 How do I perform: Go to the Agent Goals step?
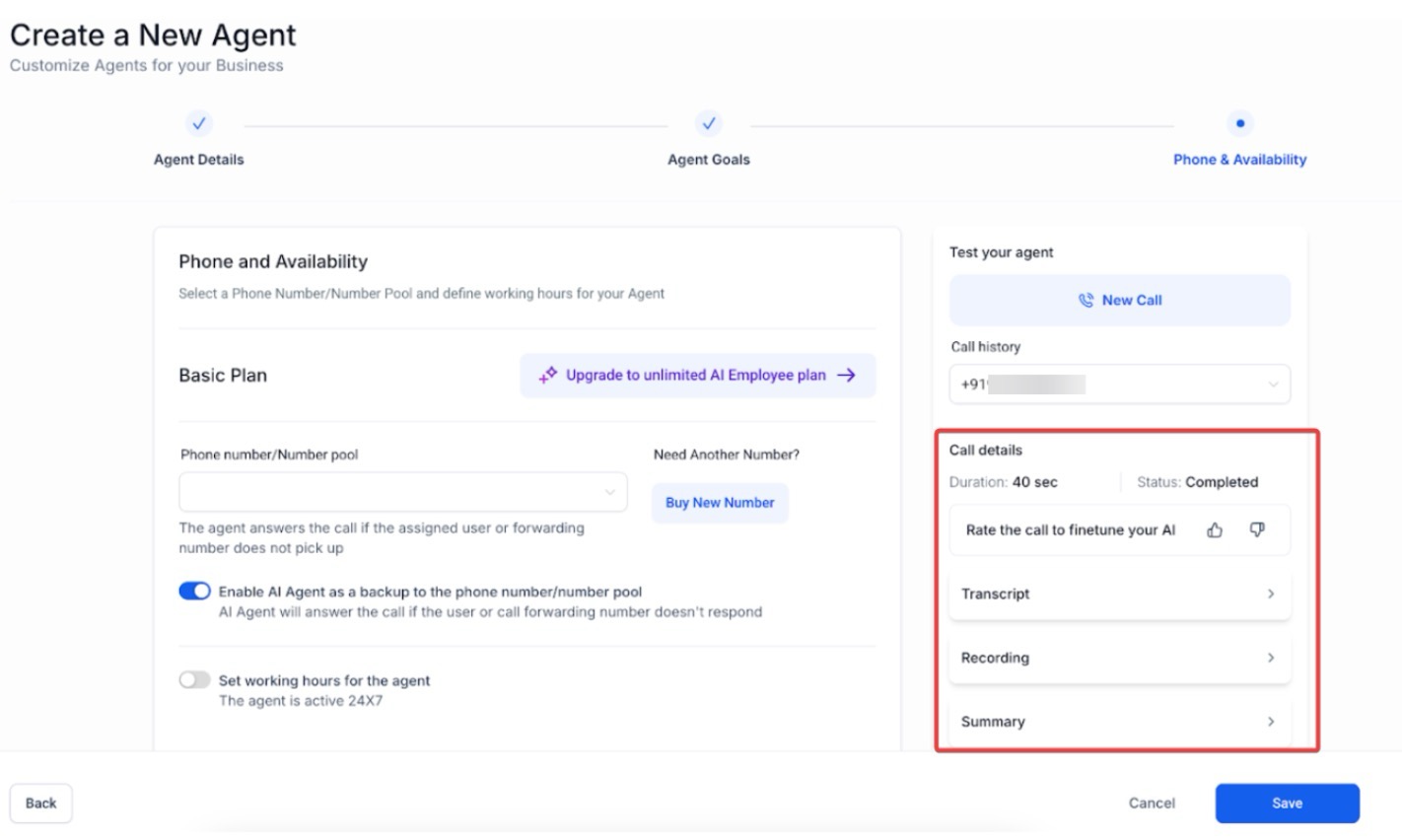pyautogui.click(x=708, y=159)
